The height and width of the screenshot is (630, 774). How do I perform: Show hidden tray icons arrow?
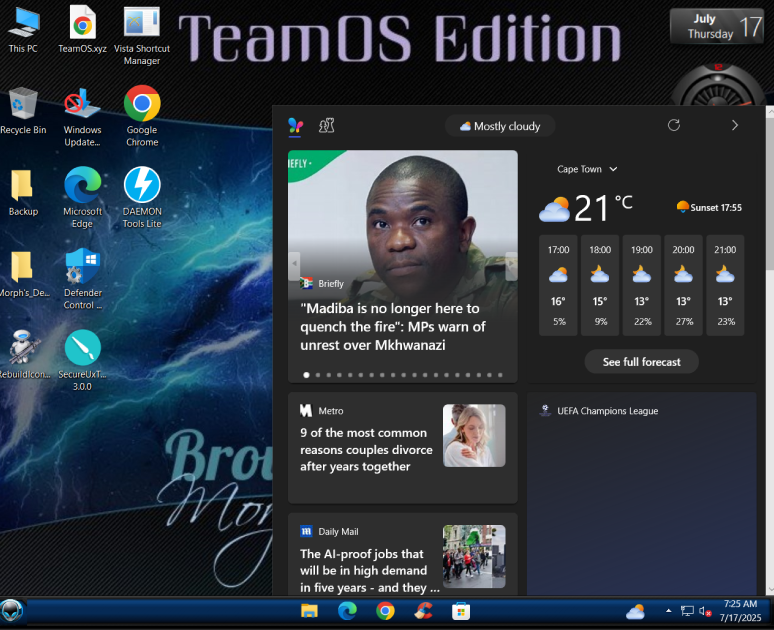(668, 611)
